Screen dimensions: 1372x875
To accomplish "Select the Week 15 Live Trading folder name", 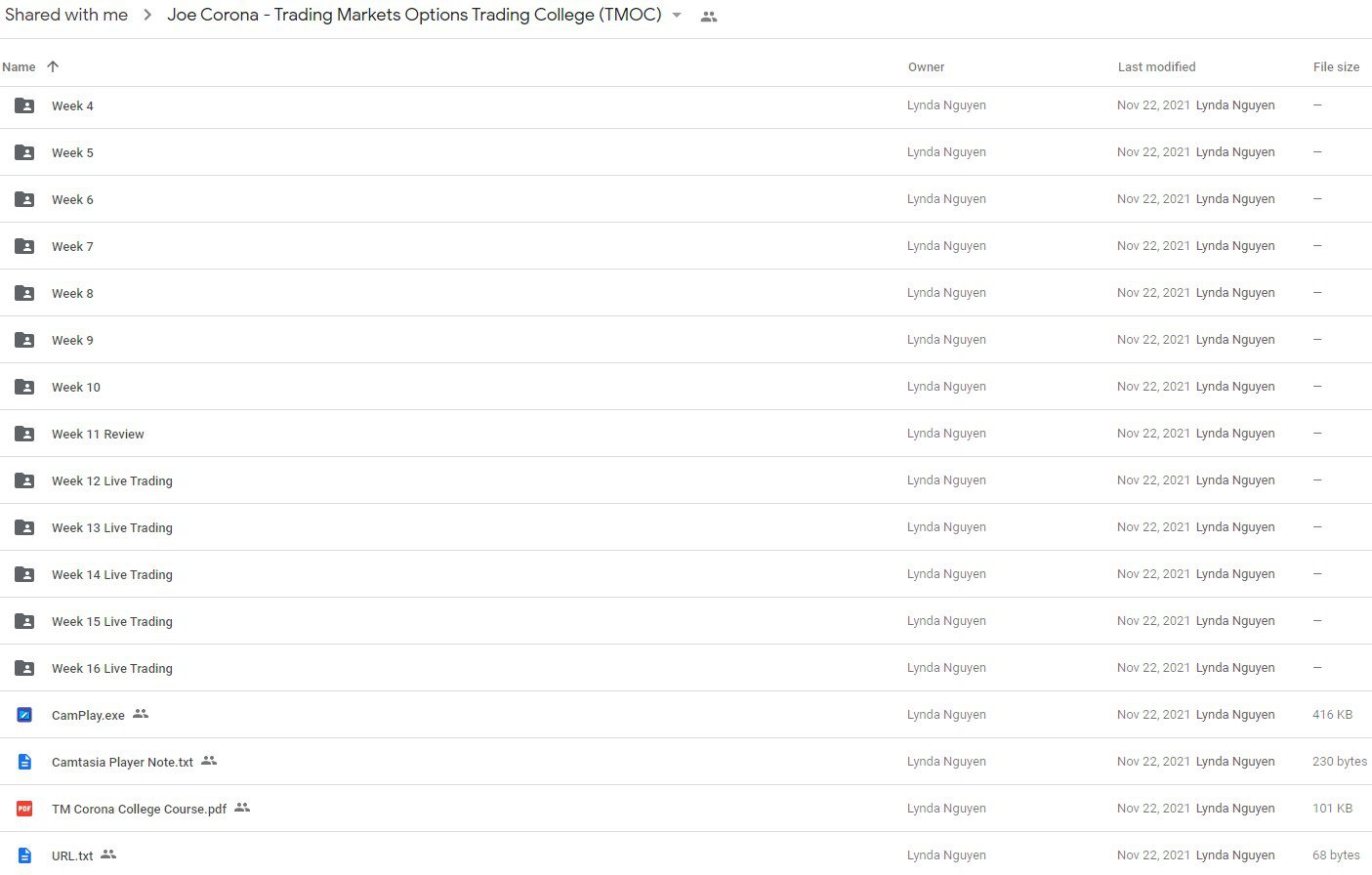I will click(112, 622).
